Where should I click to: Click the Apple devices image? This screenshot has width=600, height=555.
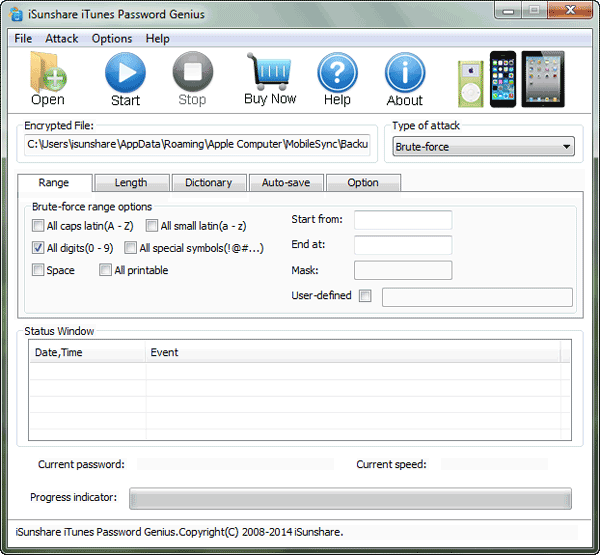point(511,79)
